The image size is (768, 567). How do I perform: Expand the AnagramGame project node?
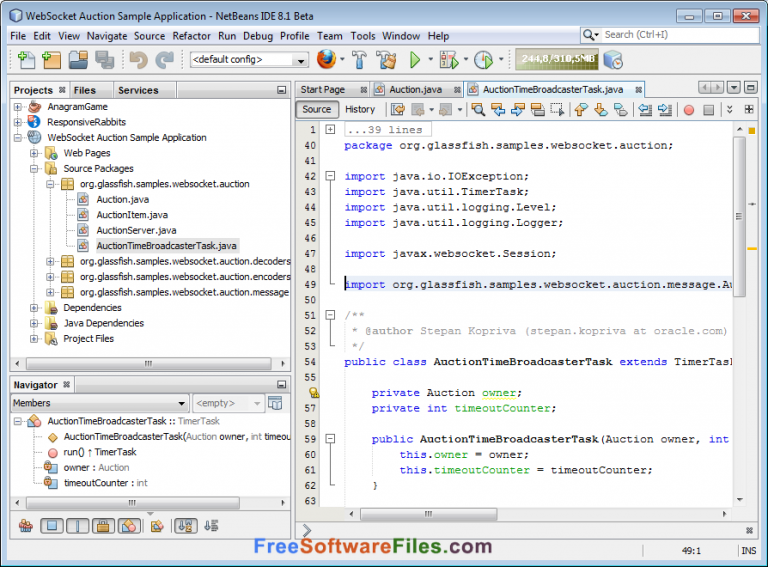pos(18,107)
